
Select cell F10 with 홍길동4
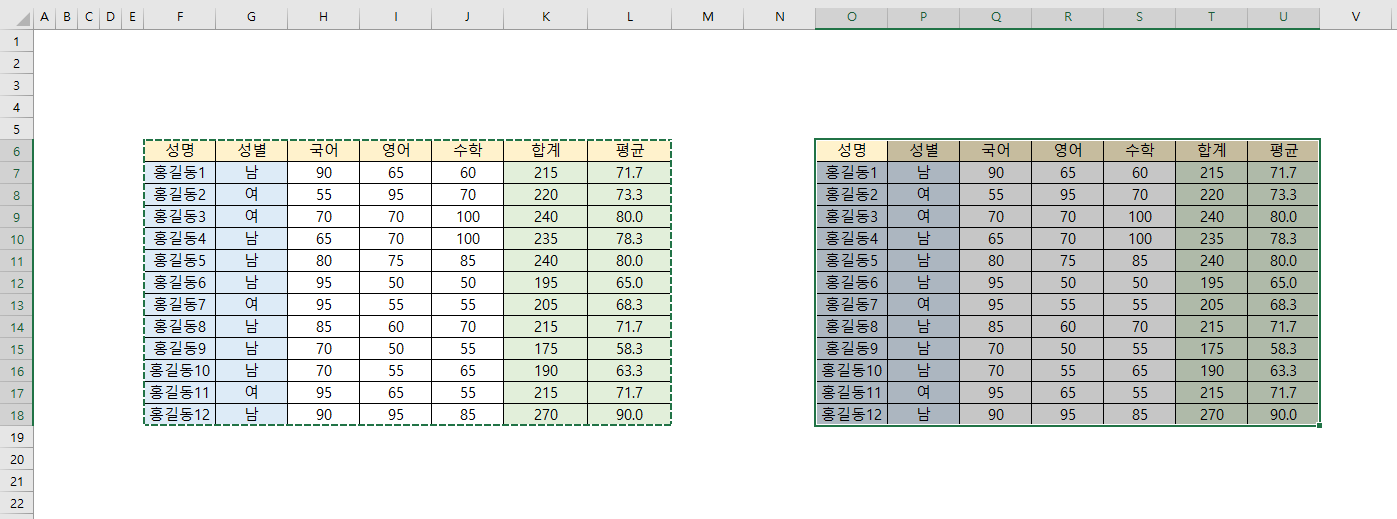[179, 238]
